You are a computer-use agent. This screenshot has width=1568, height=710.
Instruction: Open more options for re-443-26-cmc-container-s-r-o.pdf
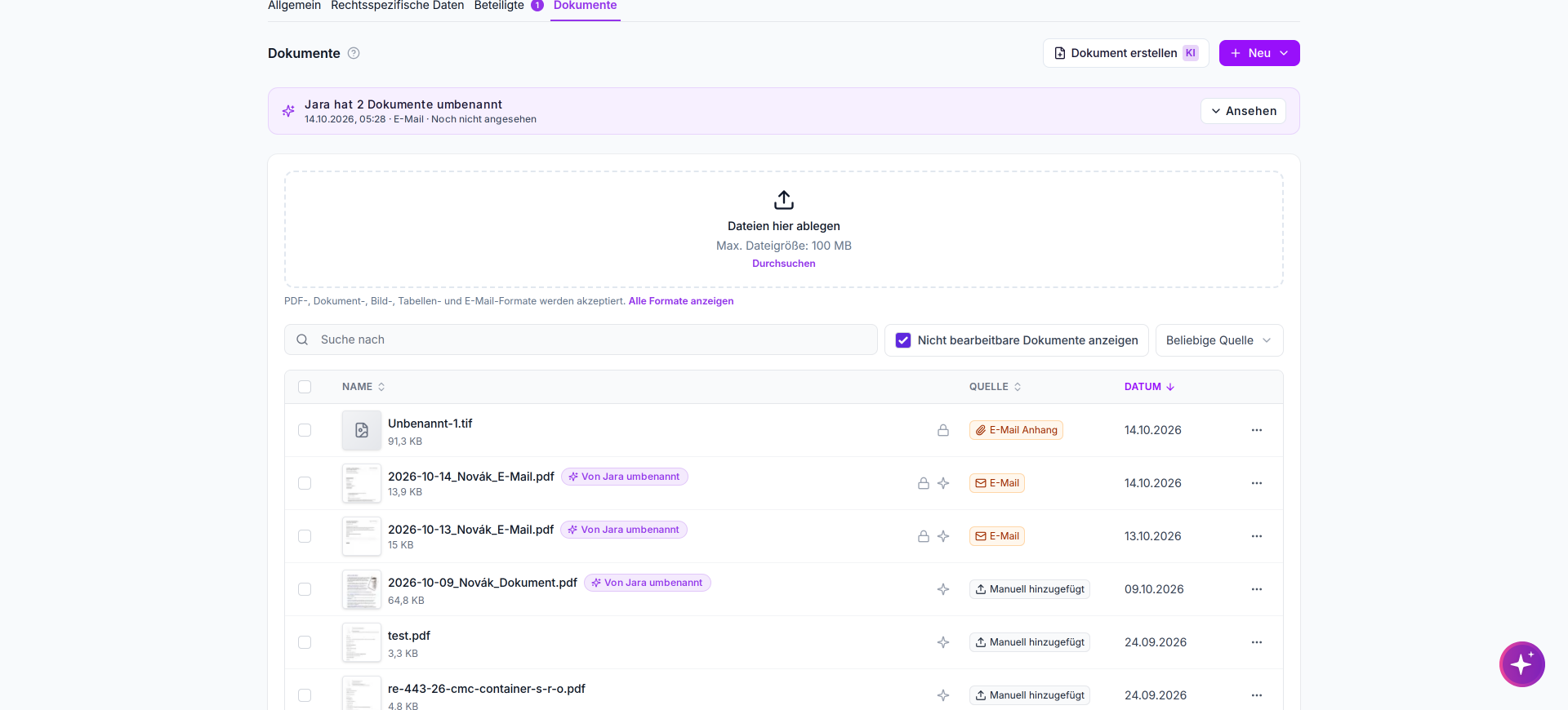pyautogui.click(x=1257, y=695)
